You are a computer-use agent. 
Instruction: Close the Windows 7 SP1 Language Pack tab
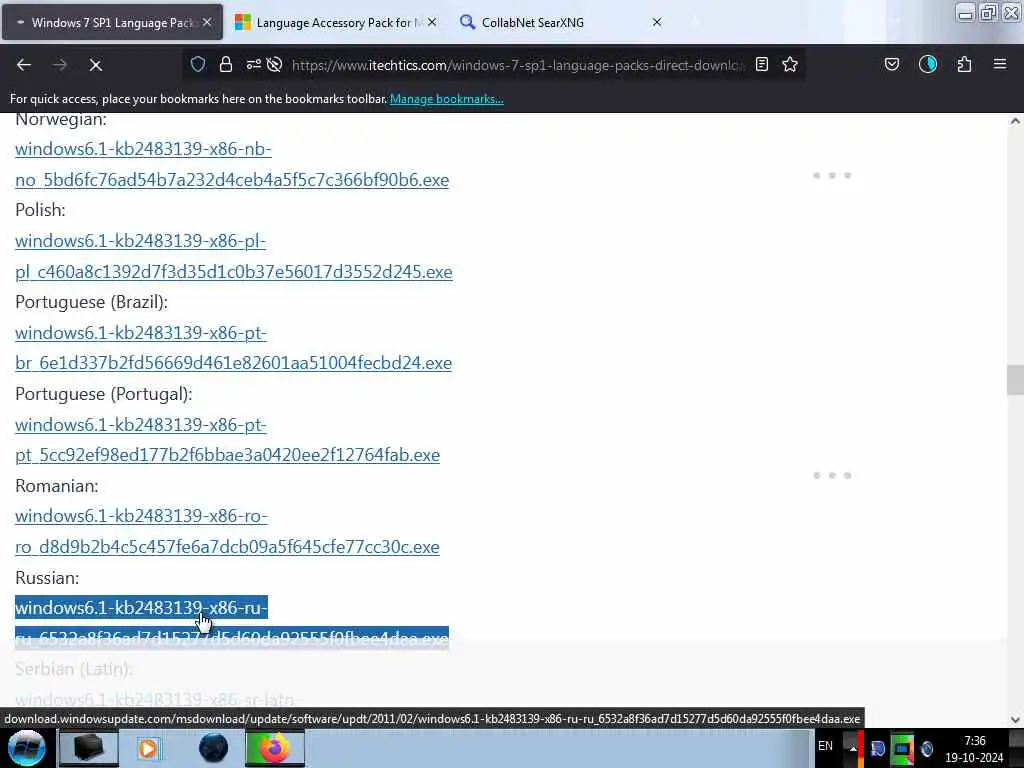click(x=207, y=22)
